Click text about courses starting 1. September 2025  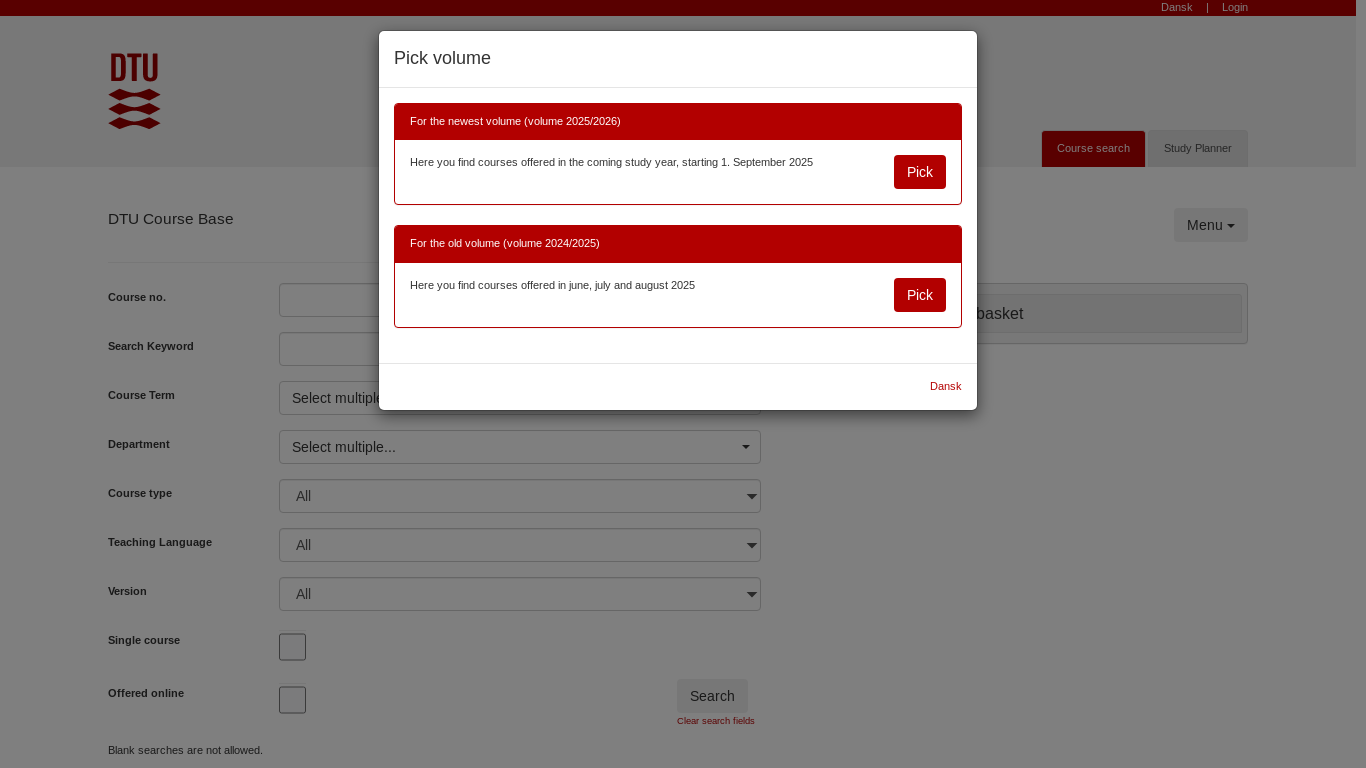coord(611,162)
